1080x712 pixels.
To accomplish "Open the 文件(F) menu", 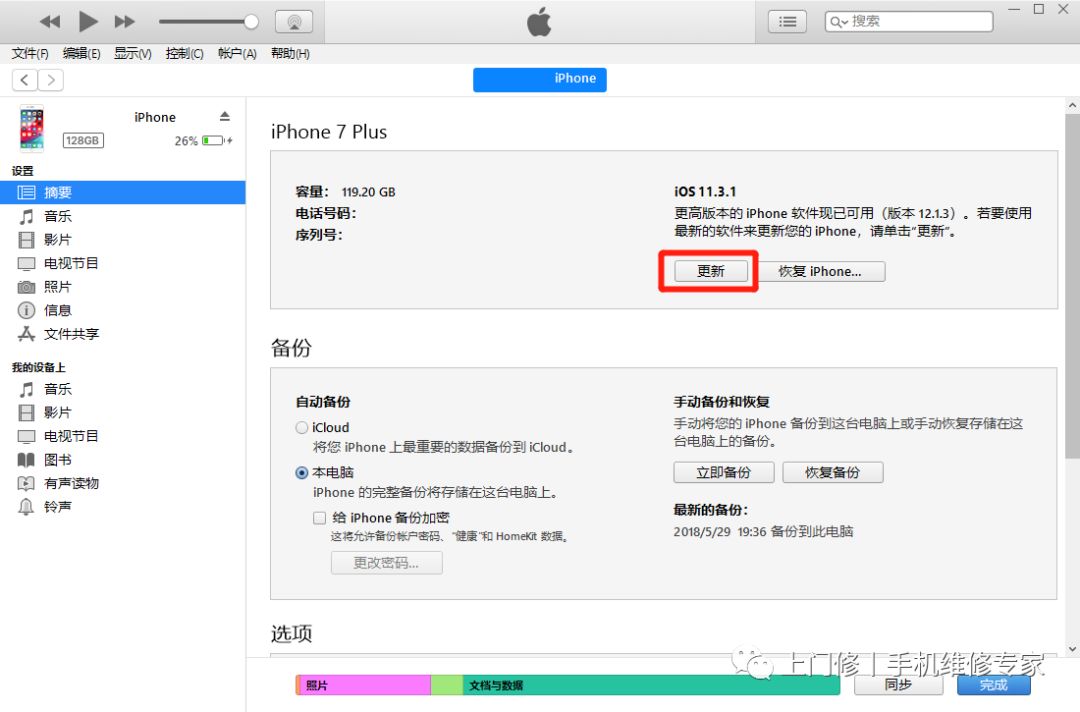I will point(30,54).
